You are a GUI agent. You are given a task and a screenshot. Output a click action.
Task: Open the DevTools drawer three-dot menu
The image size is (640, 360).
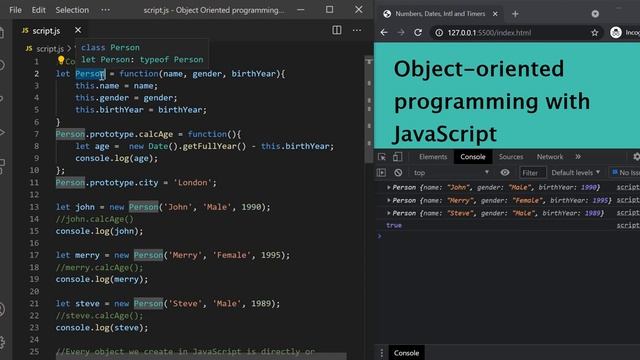[382, 353]
